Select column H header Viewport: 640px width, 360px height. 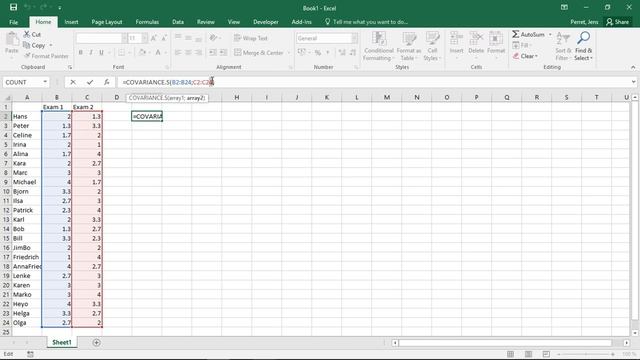point(236,97)
